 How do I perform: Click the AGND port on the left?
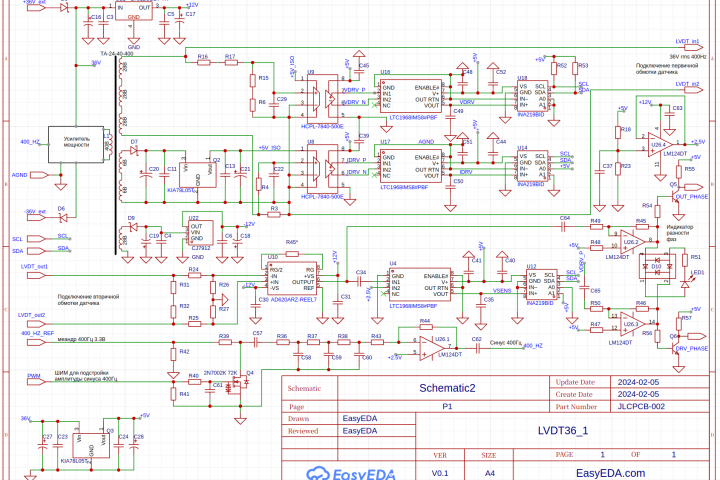(x=39, y=175)
